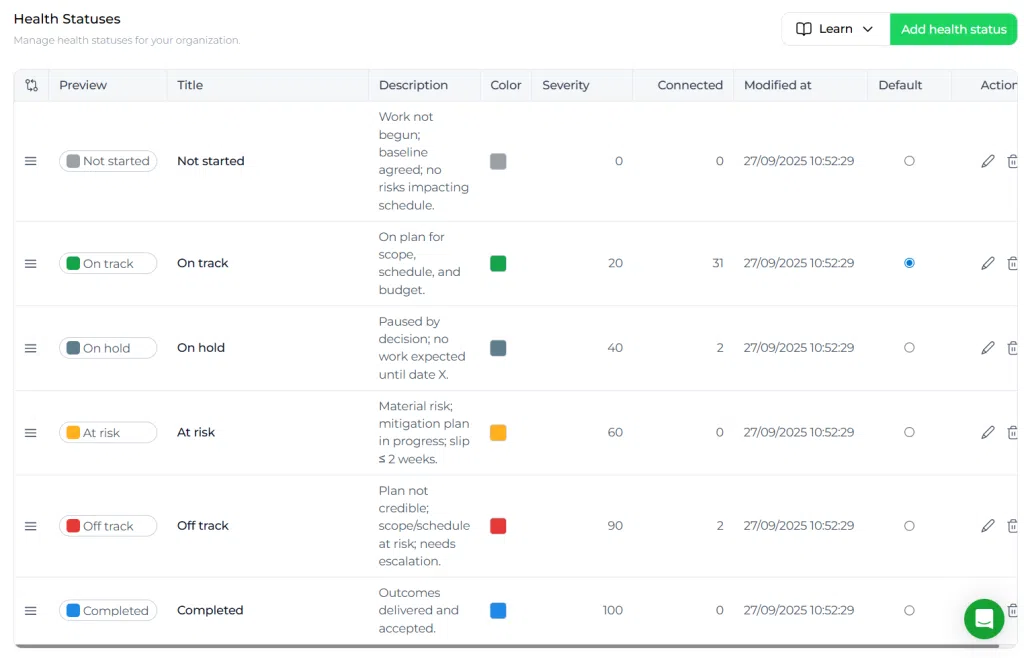Delete the Off track health status
Image resolution: width=1024 pixels, height=658 pixels.
(1012, 525)
